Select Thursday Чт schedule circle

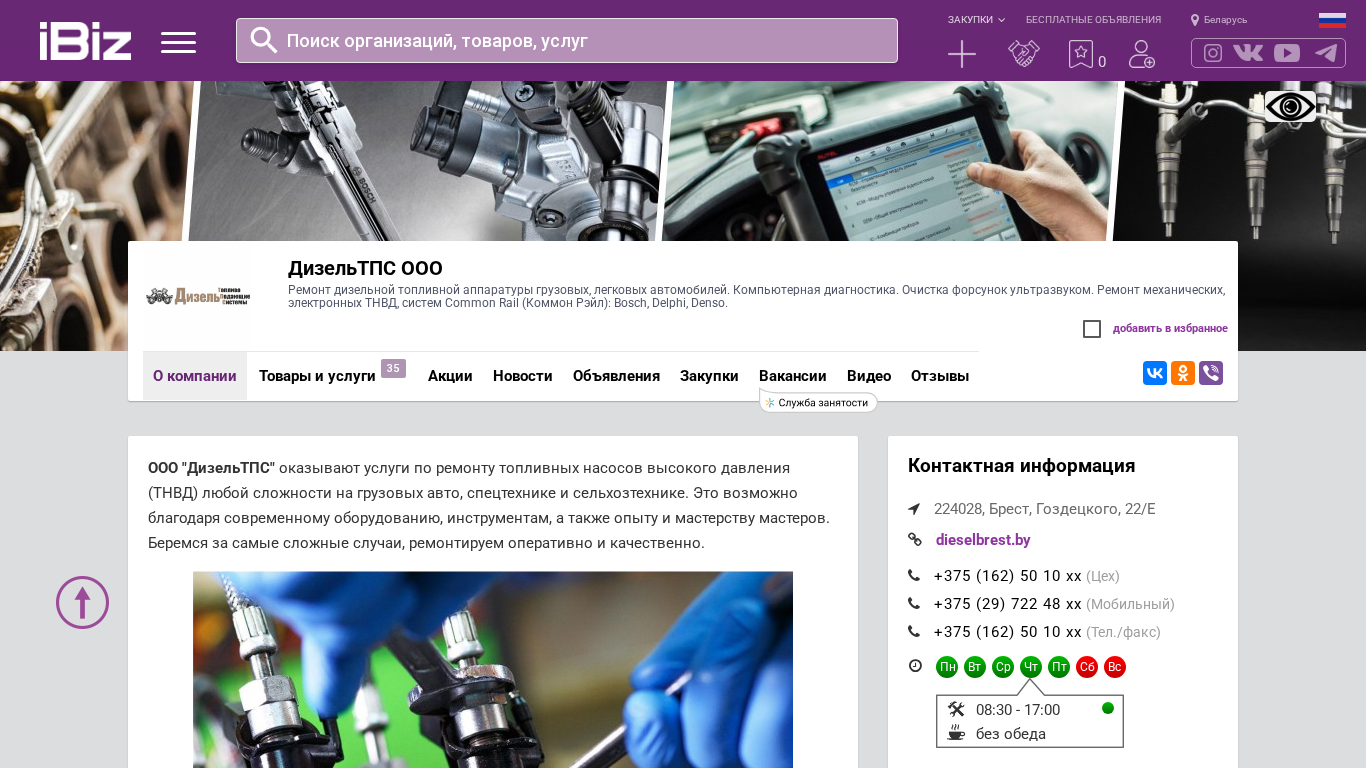(1031, 667)
